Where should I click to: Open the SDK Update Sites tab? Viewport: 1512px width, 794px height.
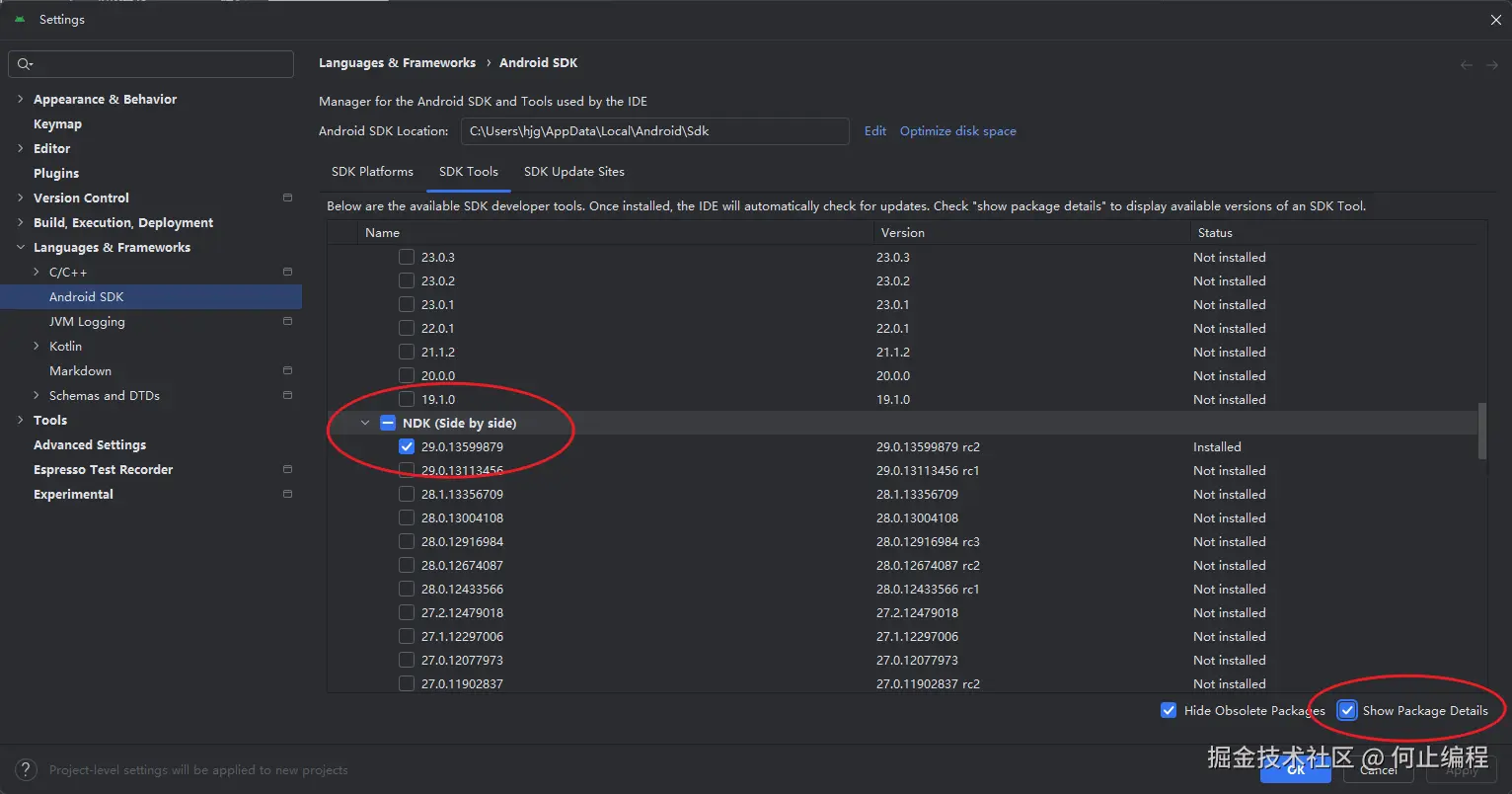pyautogui.click(x=573, y=171)
